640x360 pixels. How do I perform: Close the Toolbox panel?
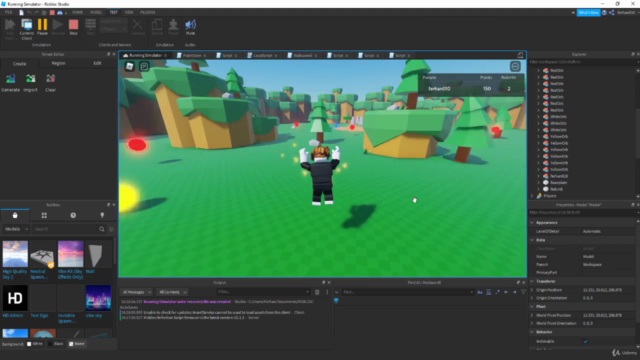pyautogui.click(x=114, y=205)
